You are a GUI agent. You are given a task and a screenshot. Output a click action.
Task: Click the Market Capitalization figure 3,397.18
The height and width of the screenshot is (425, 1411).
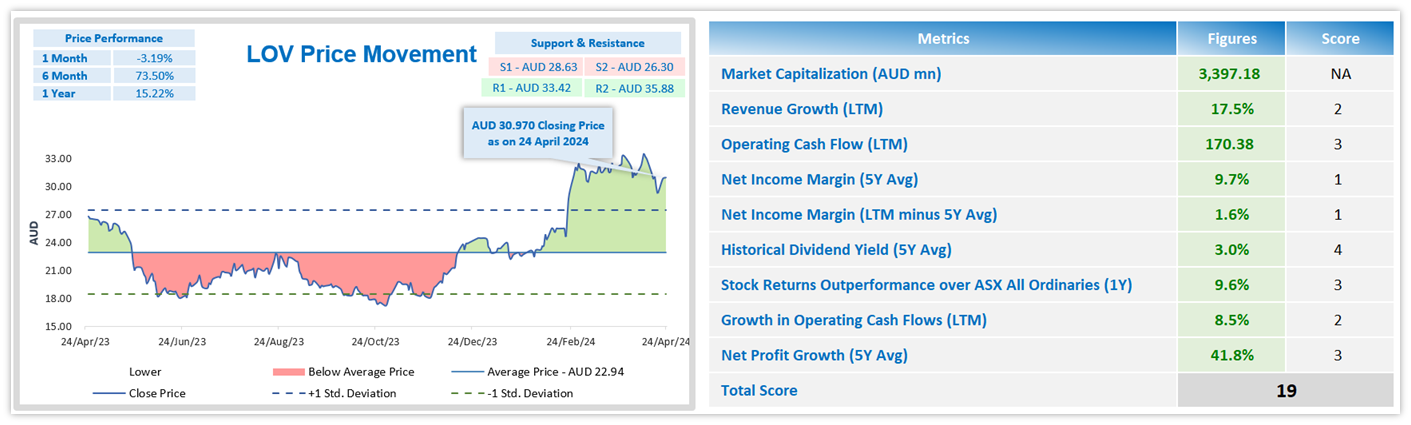tap(1231, 74)
